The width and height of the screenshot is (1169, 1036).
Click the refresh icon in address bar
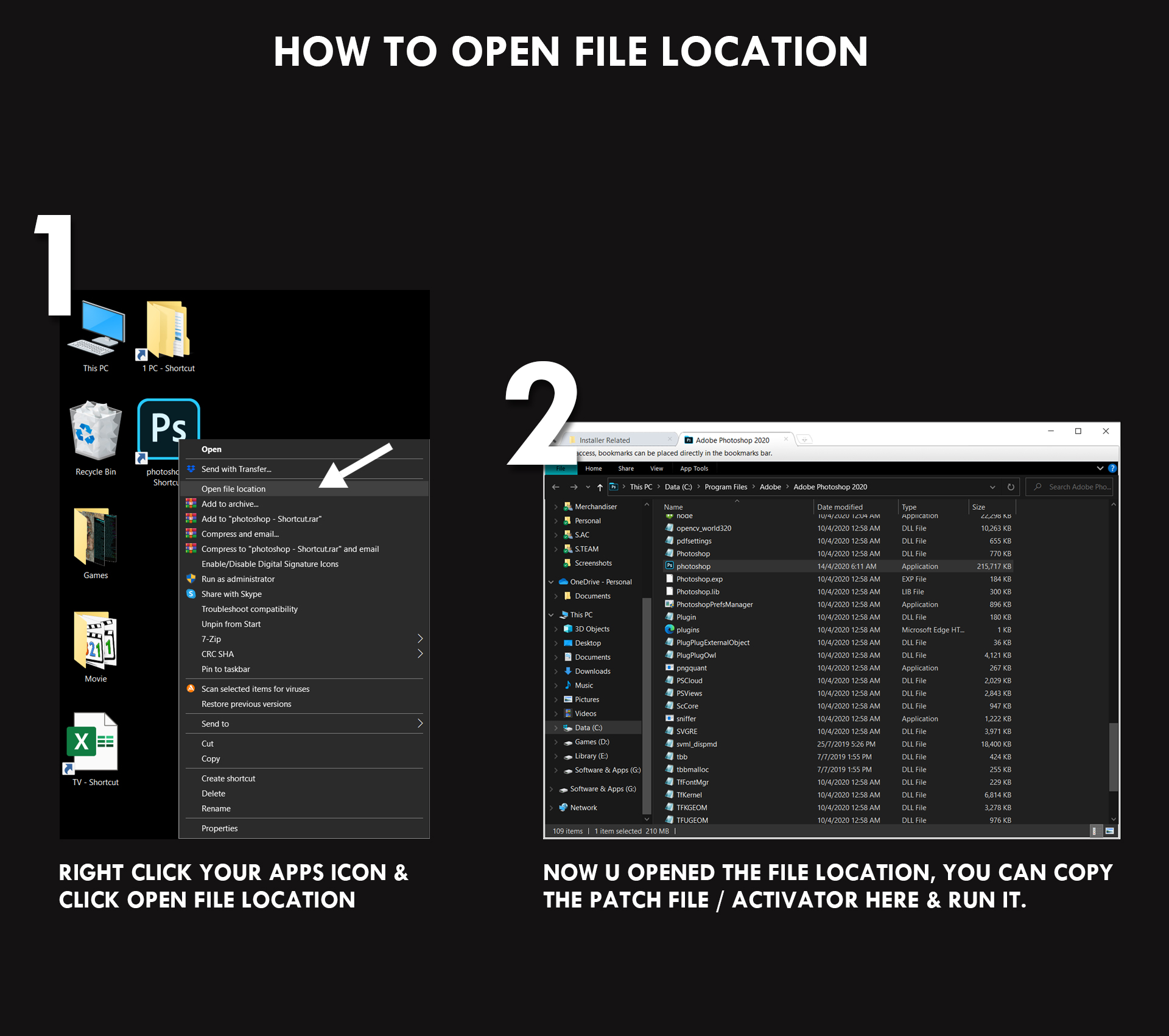pos(1011,487)
